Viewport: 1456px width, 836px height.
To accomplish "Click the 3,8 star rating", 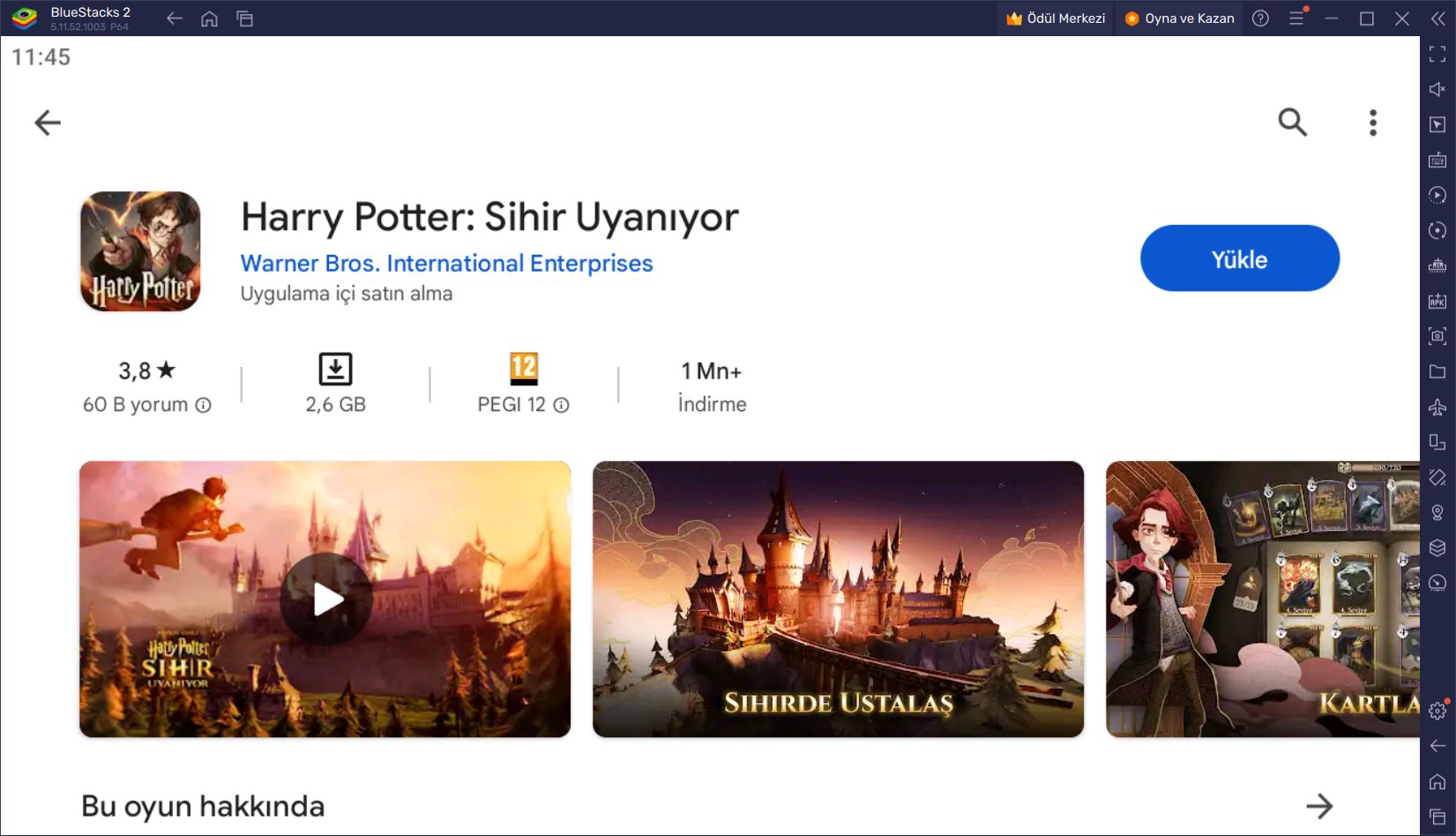I will 147,371.
